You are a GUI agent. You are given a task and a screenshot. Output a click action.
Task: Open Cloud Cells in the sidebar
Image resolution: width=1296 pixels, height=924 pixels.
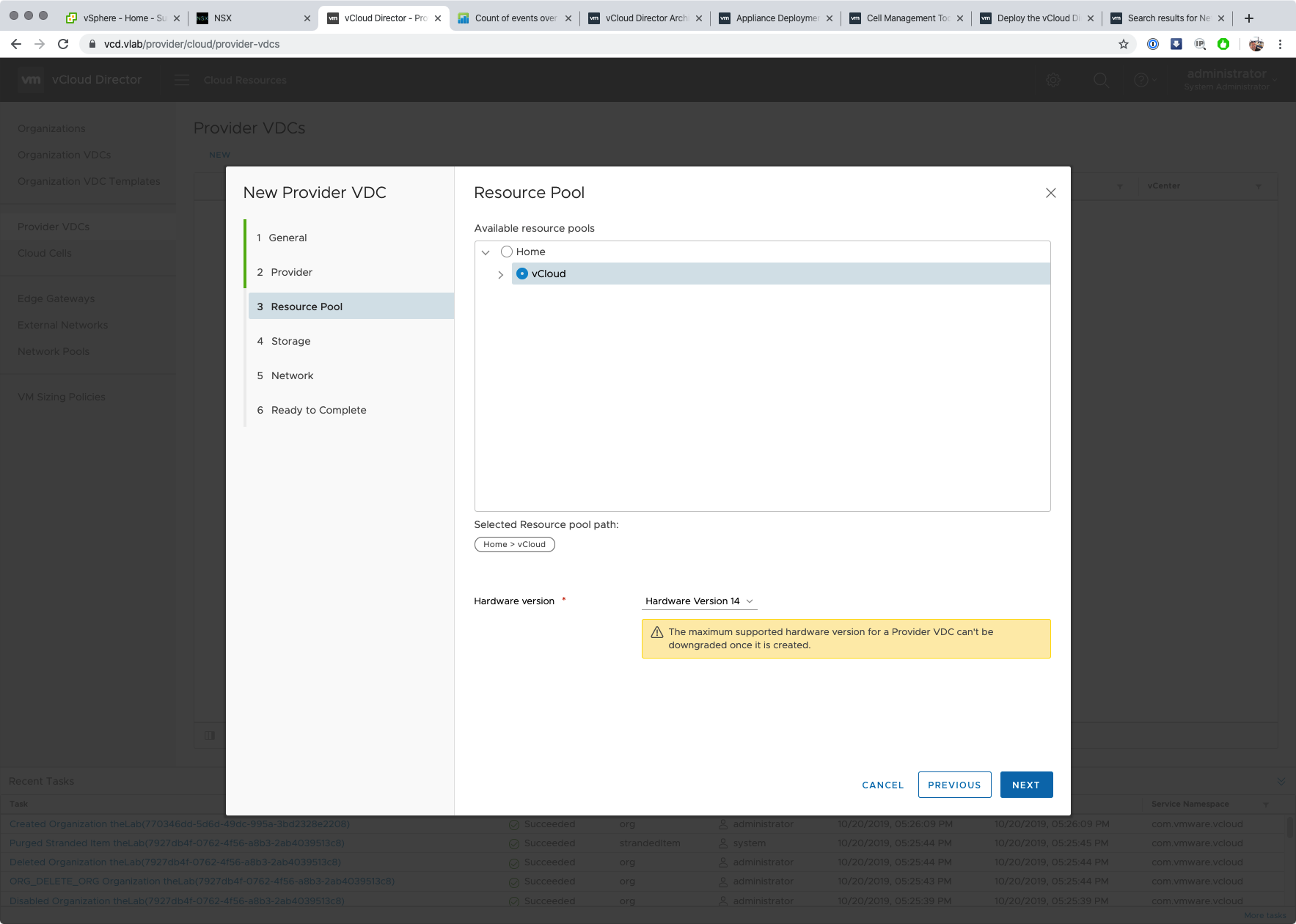(x=45, y=253)
